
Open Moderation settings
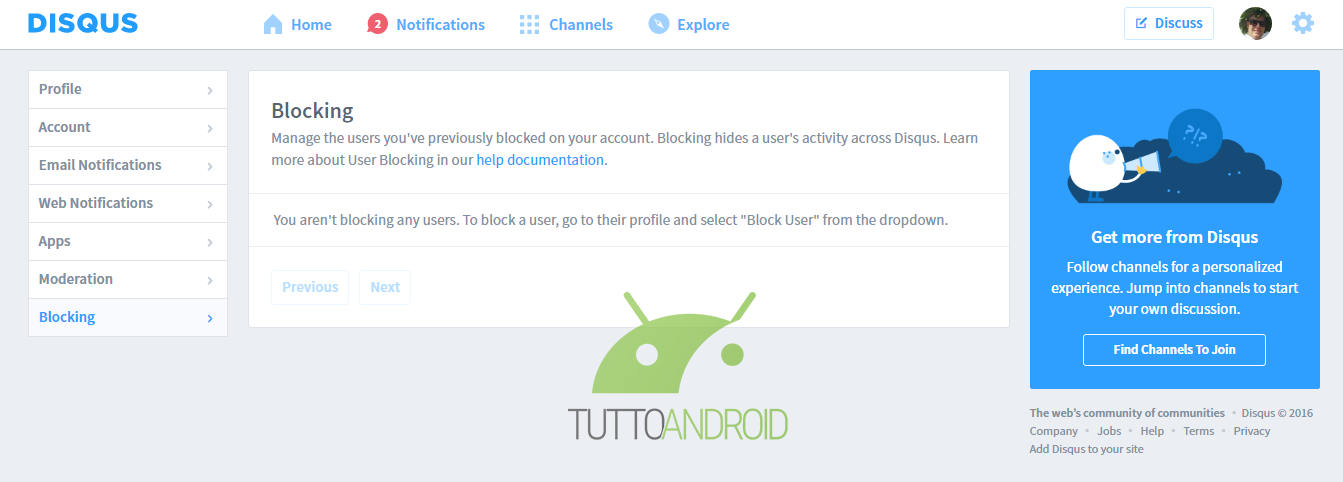tap(128, 280)
